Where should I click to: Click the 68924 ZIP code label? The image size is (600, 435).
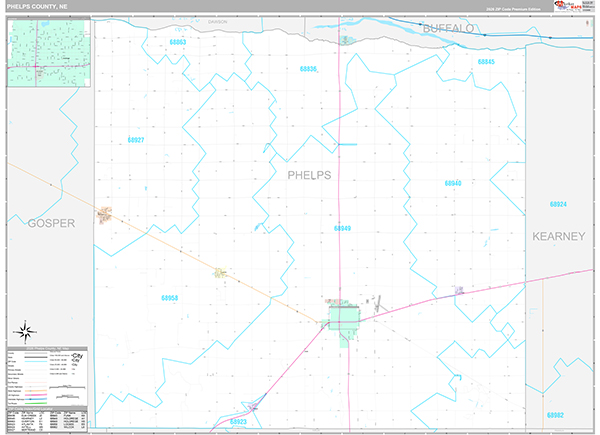558,204
